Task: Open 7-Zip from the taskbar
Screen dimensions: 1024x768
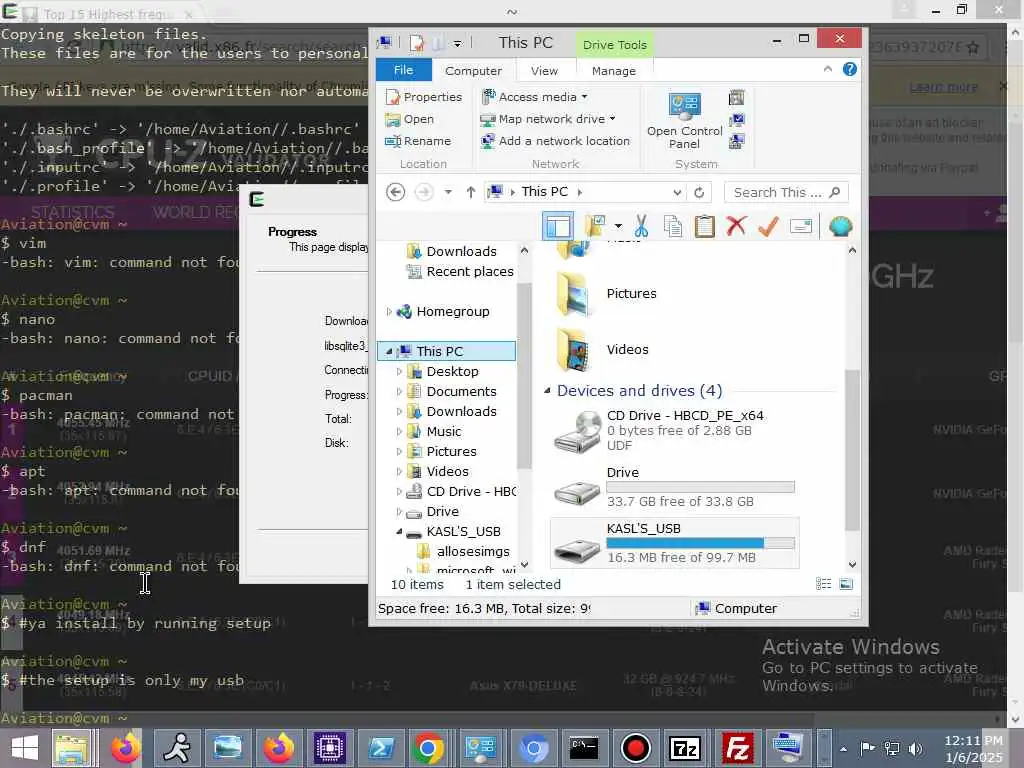Action: point(685,748)
